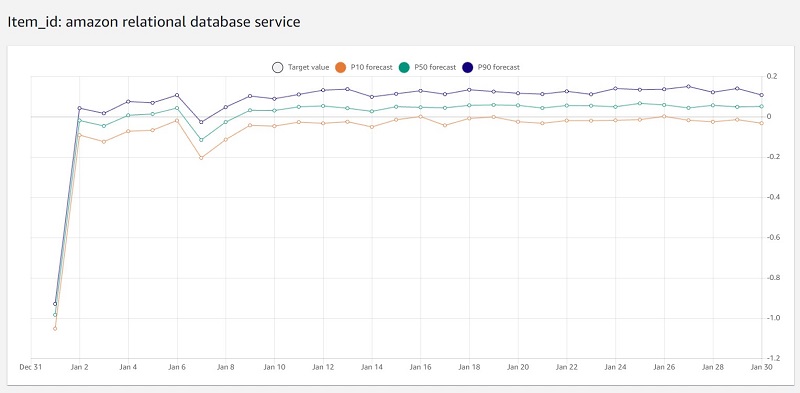This screenshot has height=393, width=800.
Task: Select the last P50 point on Jan 30
Action: tap(762, 107)
